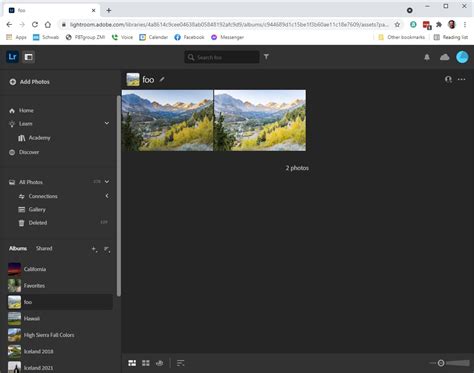Switch to detail view icon
Screen dimensions: 474x373
tap(160, 363)
